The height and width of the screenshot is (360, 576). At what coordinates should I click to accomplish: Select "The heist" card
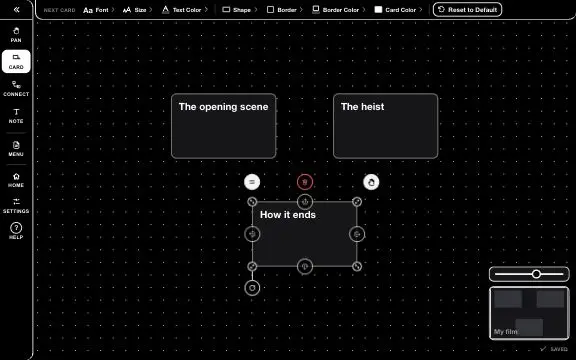point(385,126)
